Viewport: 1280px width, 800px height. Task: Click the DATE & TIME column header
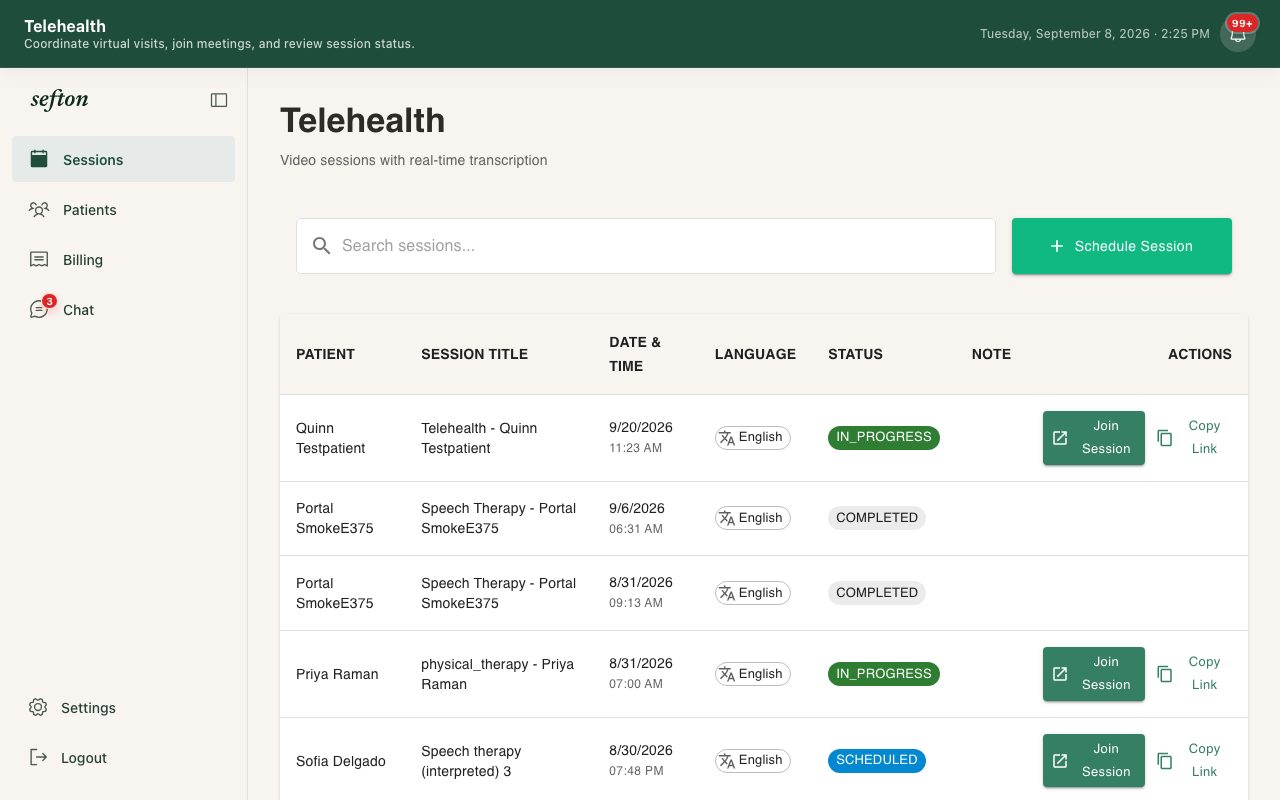point(635,354)
